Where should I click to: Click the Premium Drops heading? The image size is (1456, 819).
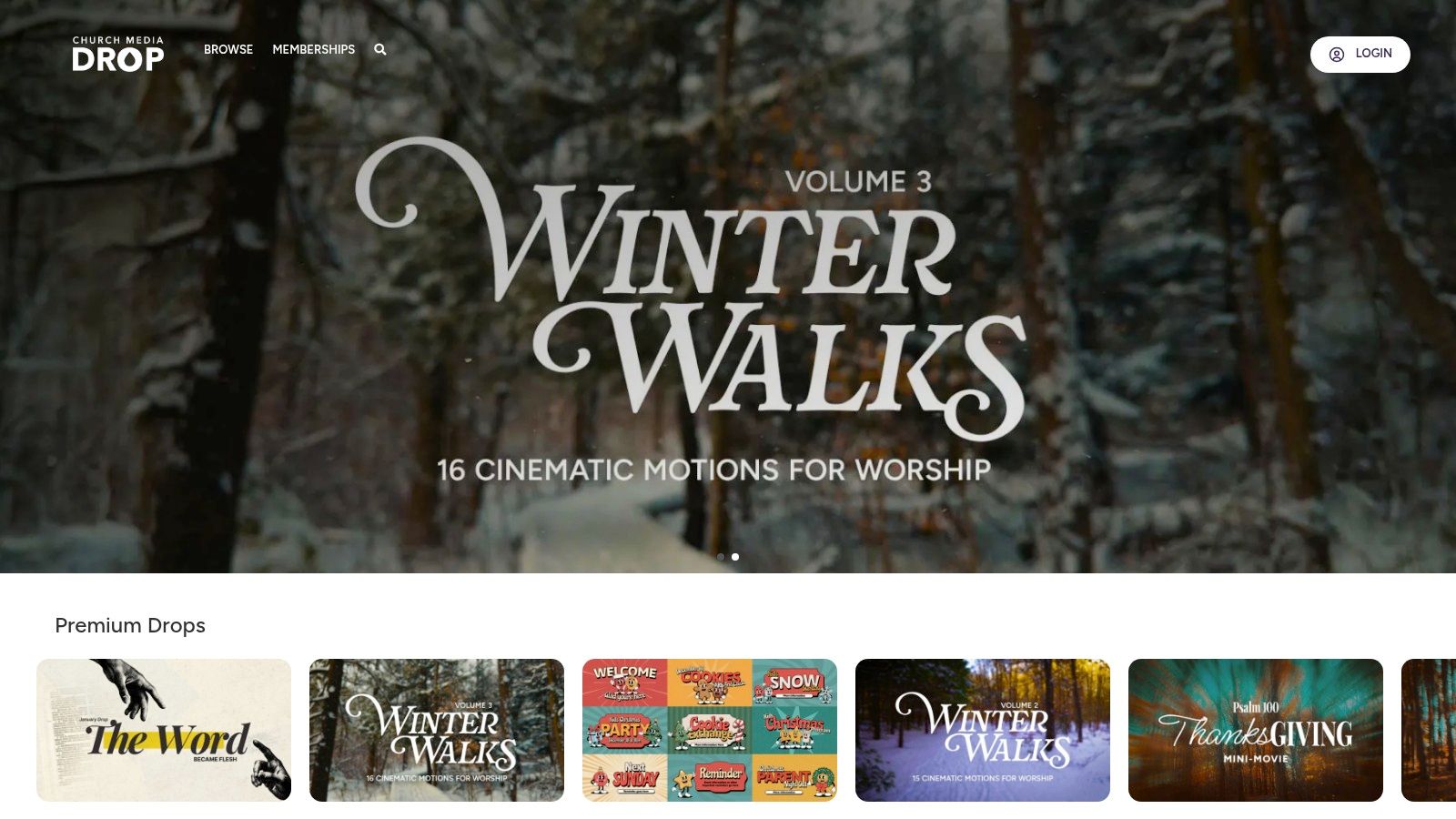click(x=130, y=625)
